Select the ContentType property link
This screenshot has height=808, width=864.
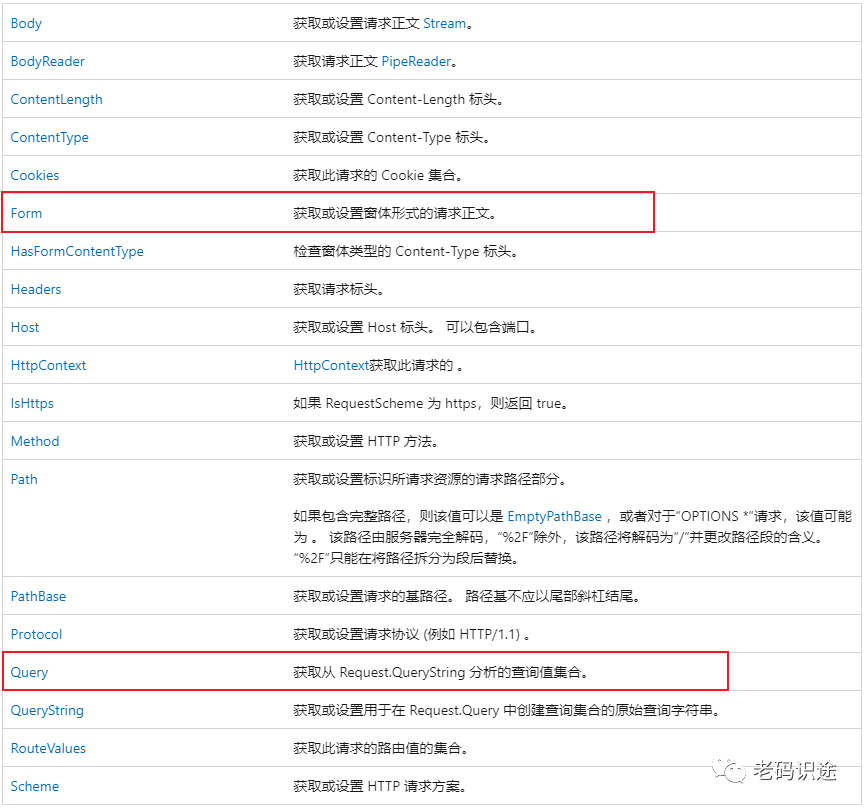click(49, 137)
